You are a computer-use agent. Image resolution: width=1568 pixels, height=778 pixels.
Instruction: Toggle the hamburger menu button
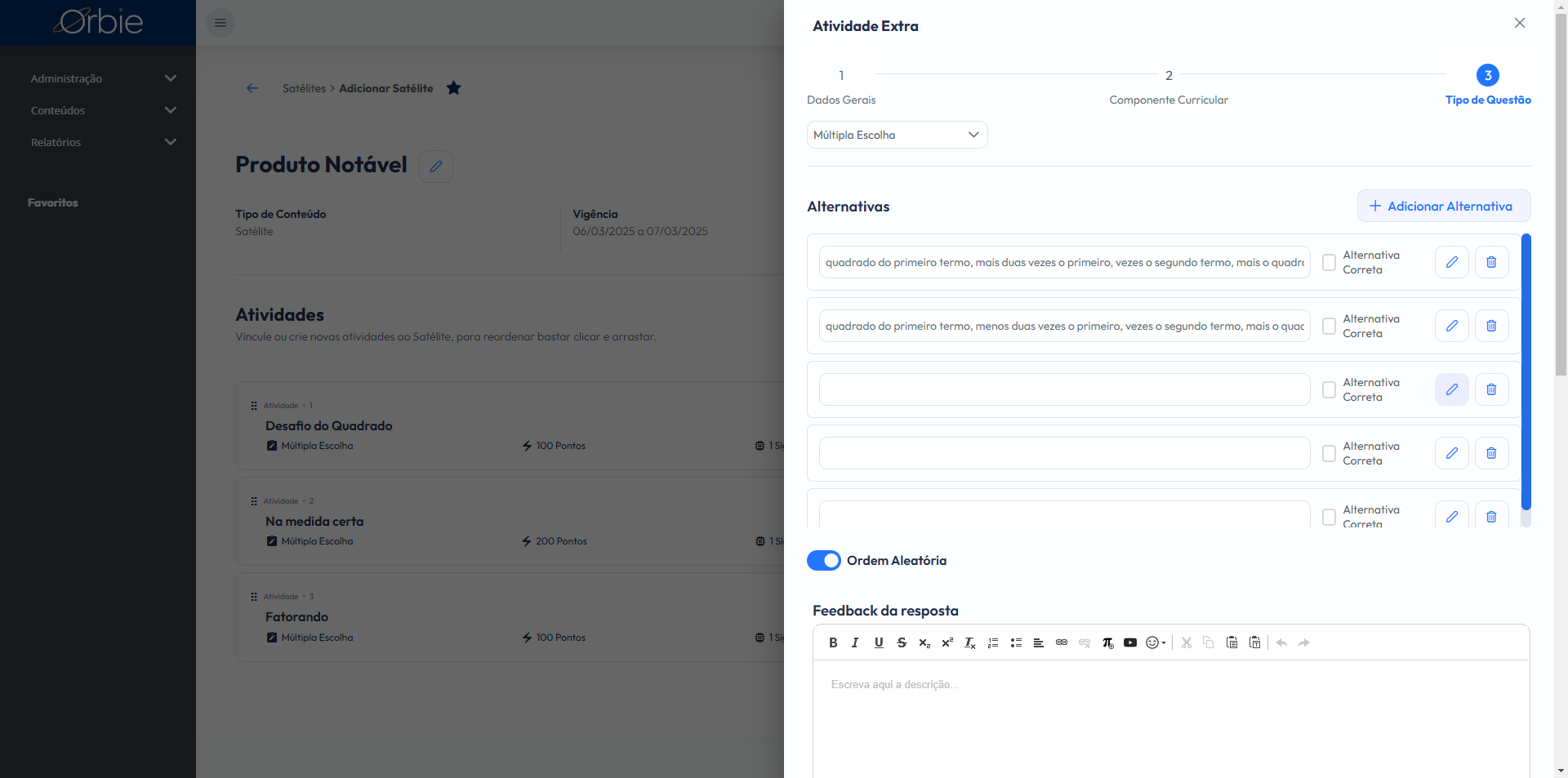[x=220, y=23]
